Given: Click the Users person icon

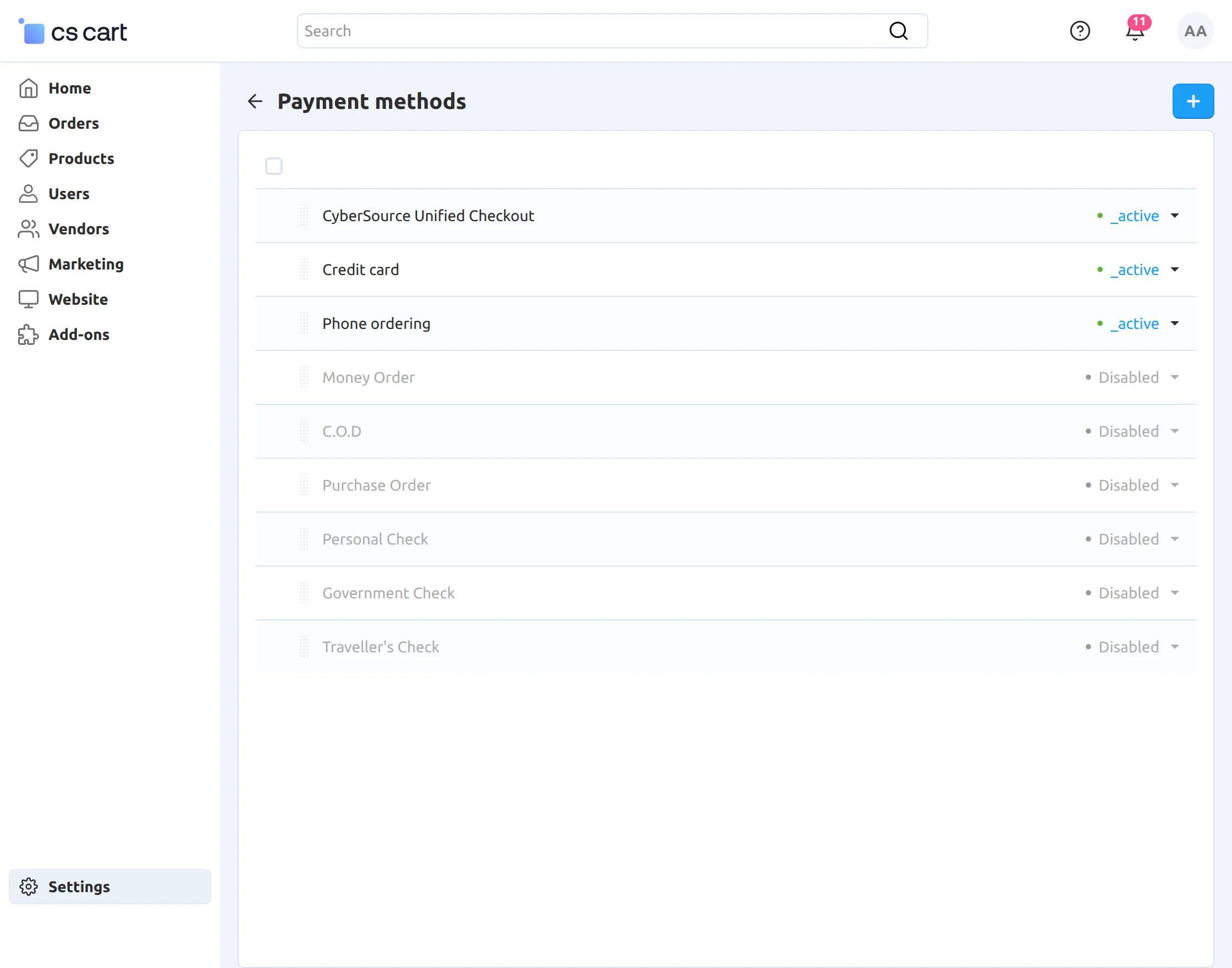Looking at the screenshot, I should tap(29, 194).
